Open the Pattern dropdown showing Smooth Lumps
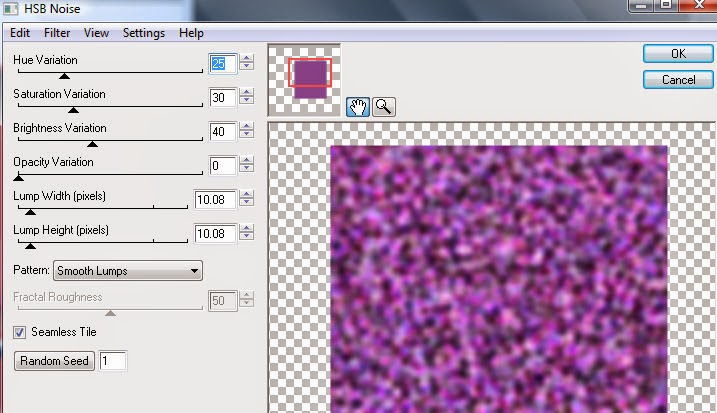Screen dimensions: 717x413 [128, 271]
